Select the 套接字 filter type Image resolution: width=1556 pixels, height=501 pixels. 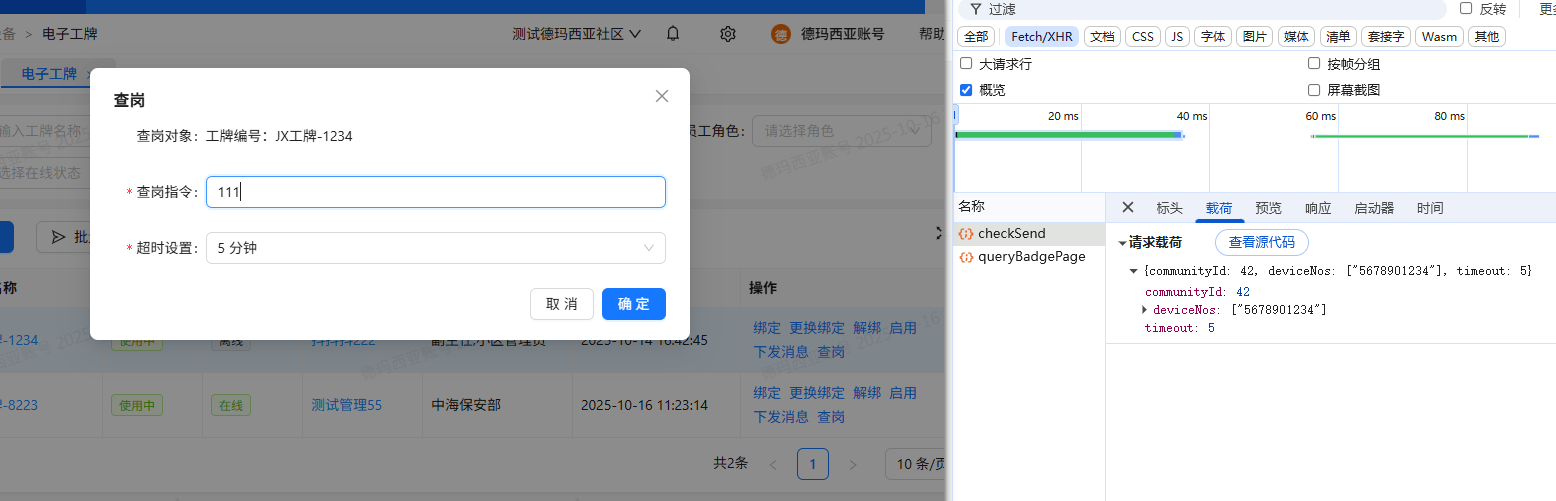1386,37
